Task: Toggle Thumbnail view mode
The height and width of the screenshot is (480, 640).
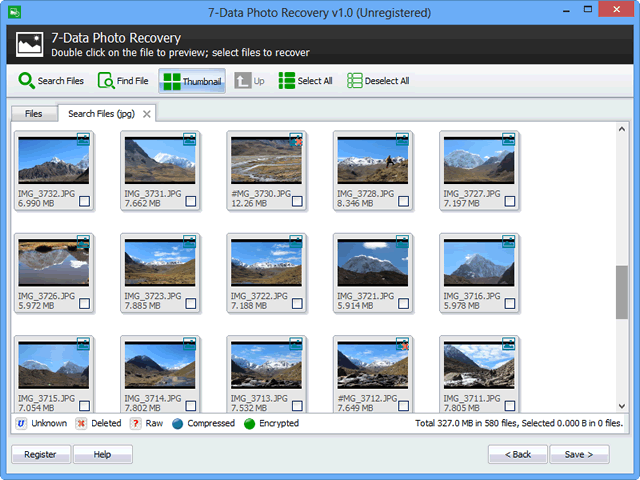Action: click(192, 81)
